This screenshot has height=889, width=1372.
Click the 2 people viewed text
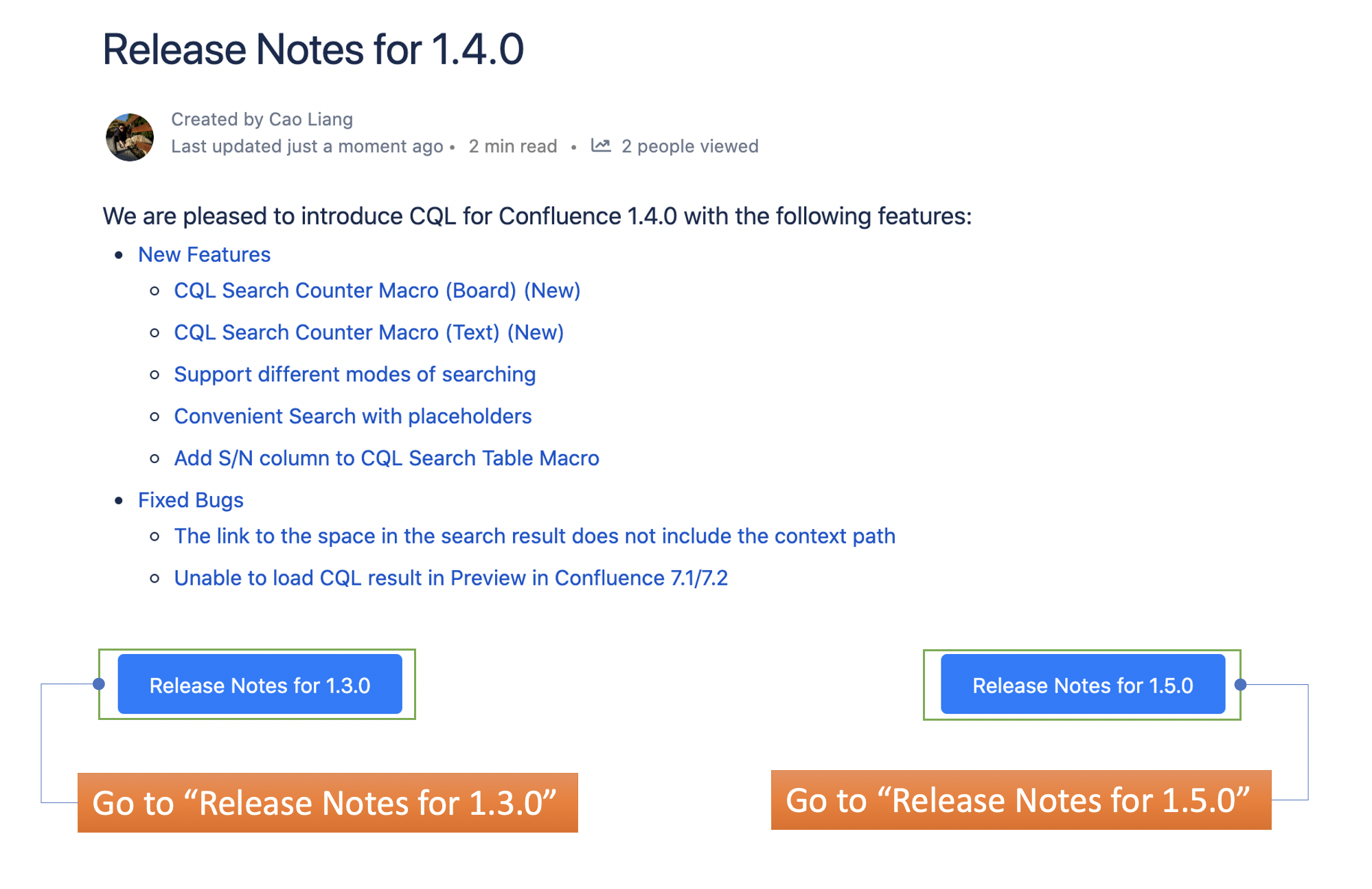[689, 146]
